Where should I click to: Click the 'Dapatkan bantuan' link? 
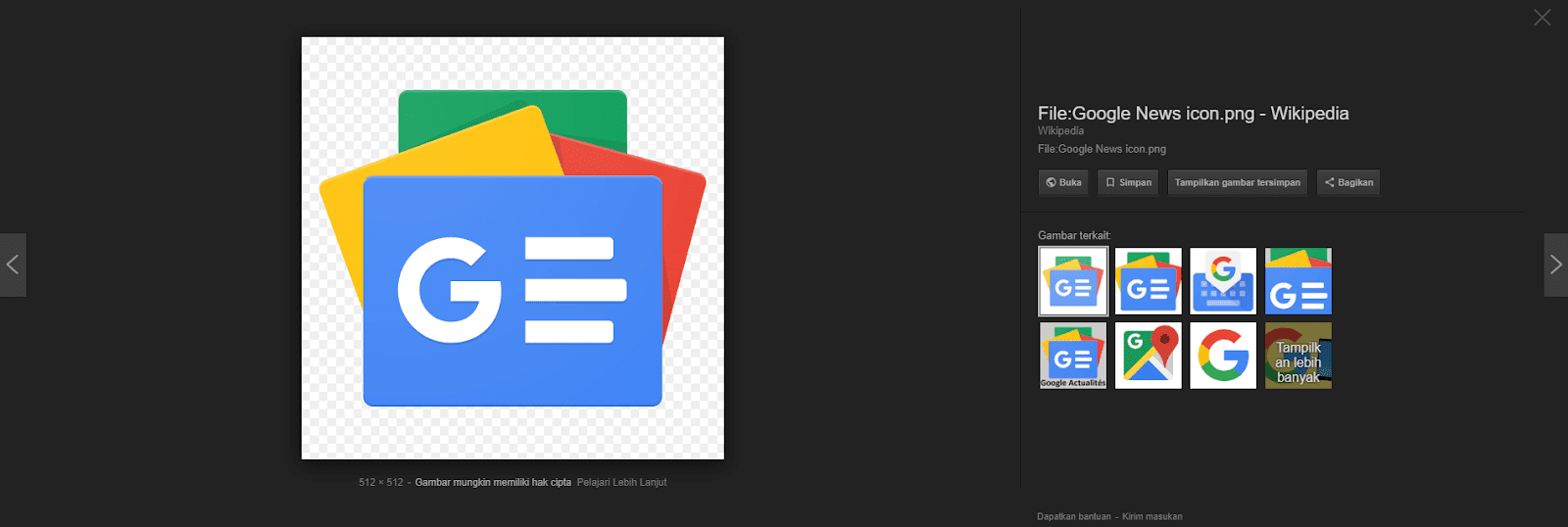(1074, 516)
